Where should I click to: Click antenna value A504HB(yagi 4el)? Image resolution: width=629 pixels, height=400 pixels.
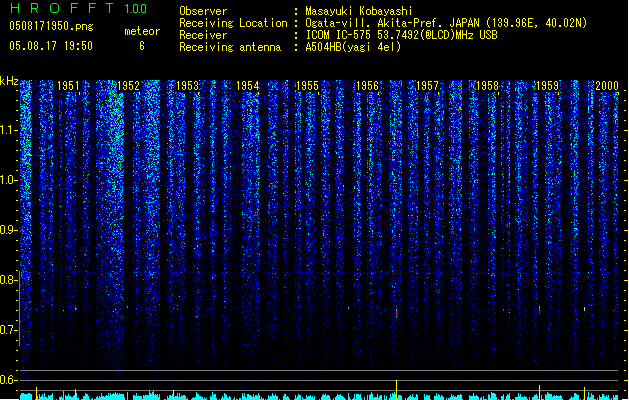353,47
